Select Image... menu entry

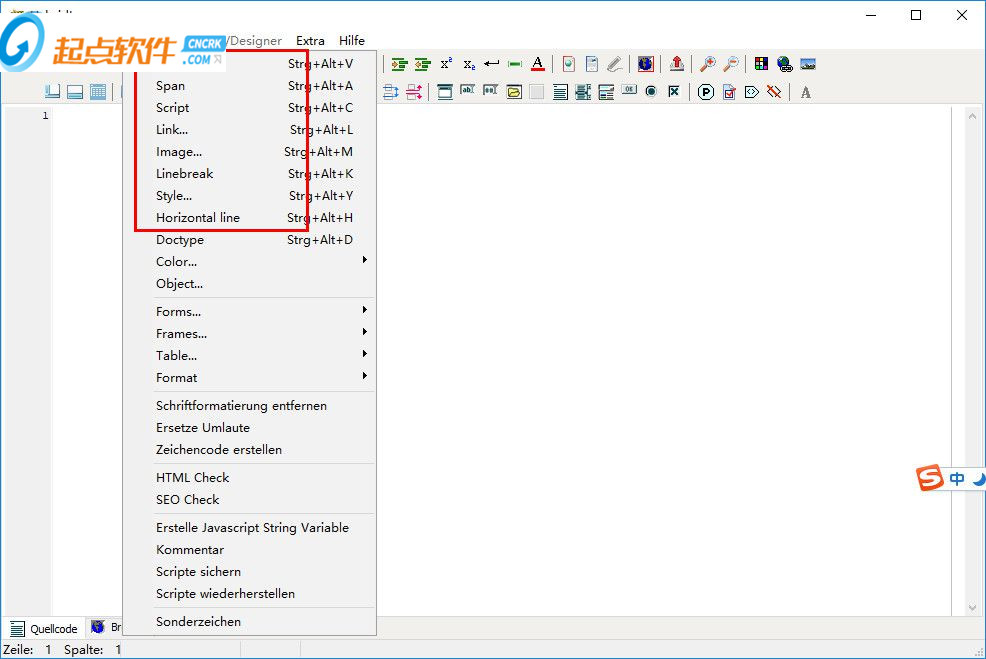pos(250,152)
